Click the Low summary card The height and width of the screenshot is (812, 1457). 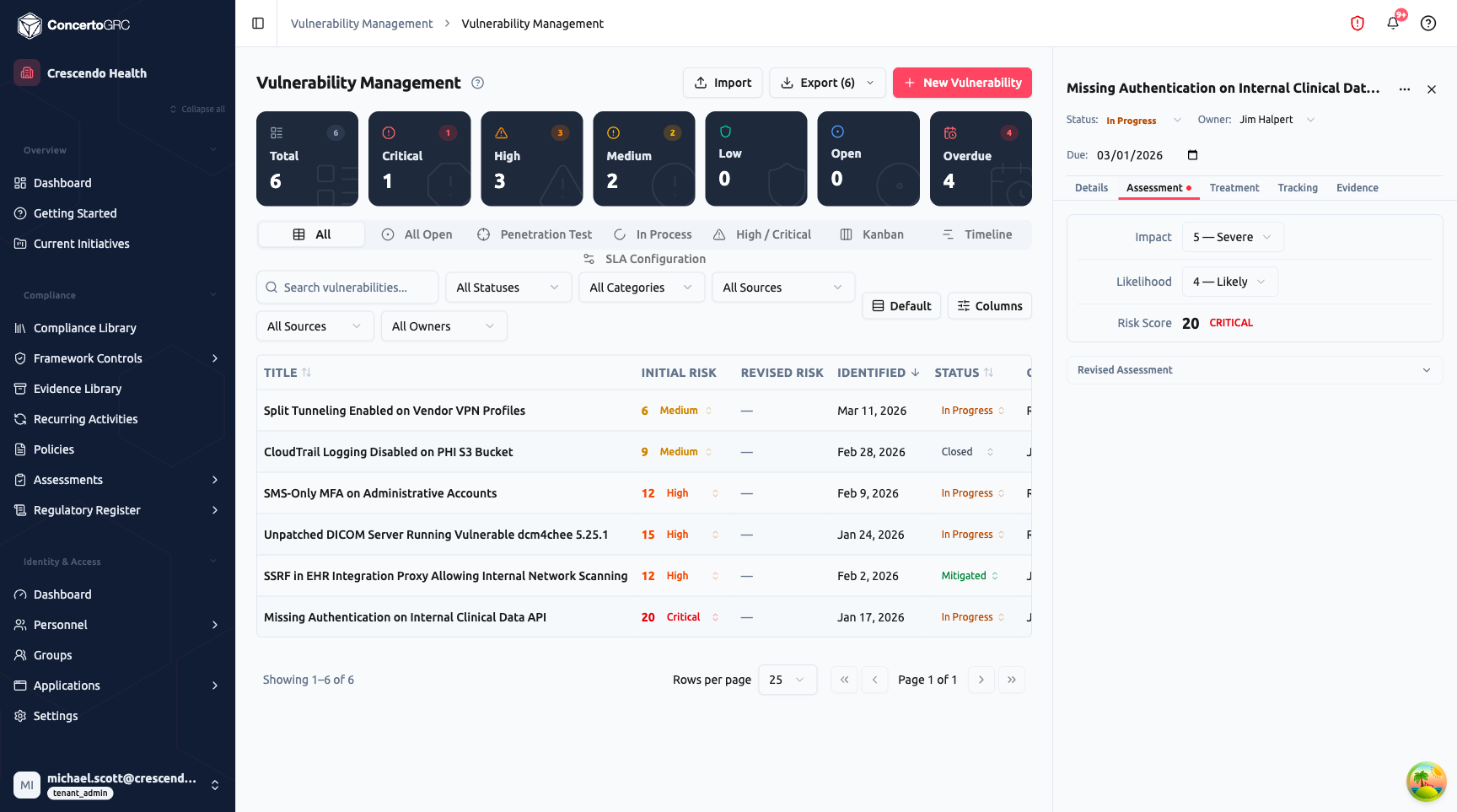pyautogui.click(x=756, y=159)
